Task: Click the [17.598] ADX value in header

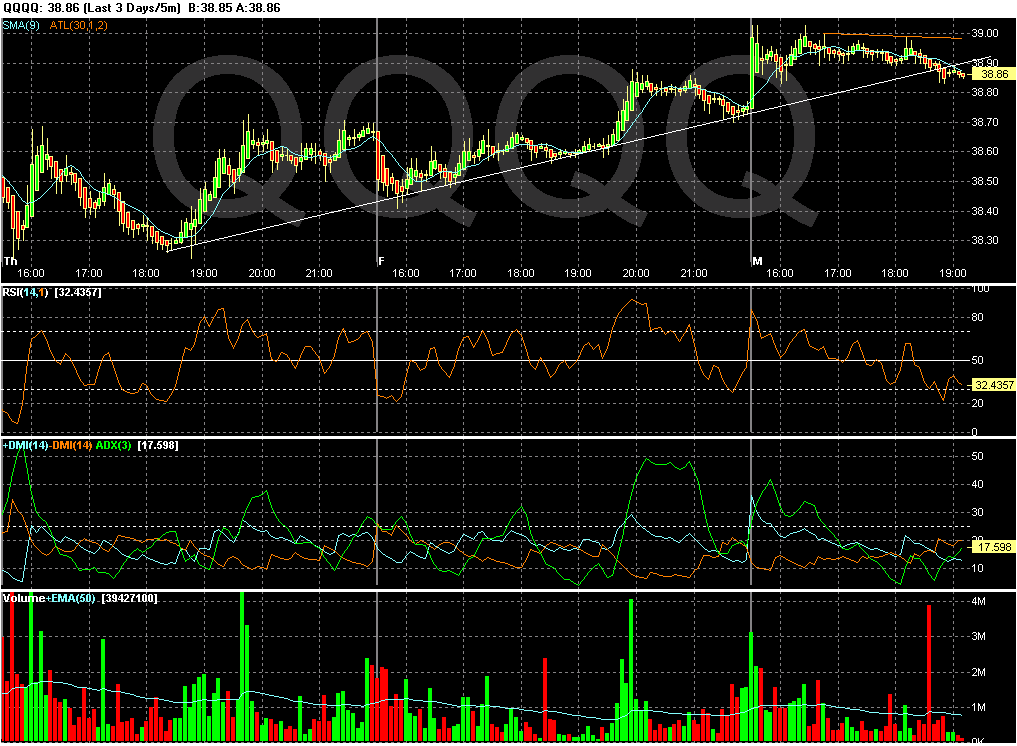Action: [x=158, y=446]
